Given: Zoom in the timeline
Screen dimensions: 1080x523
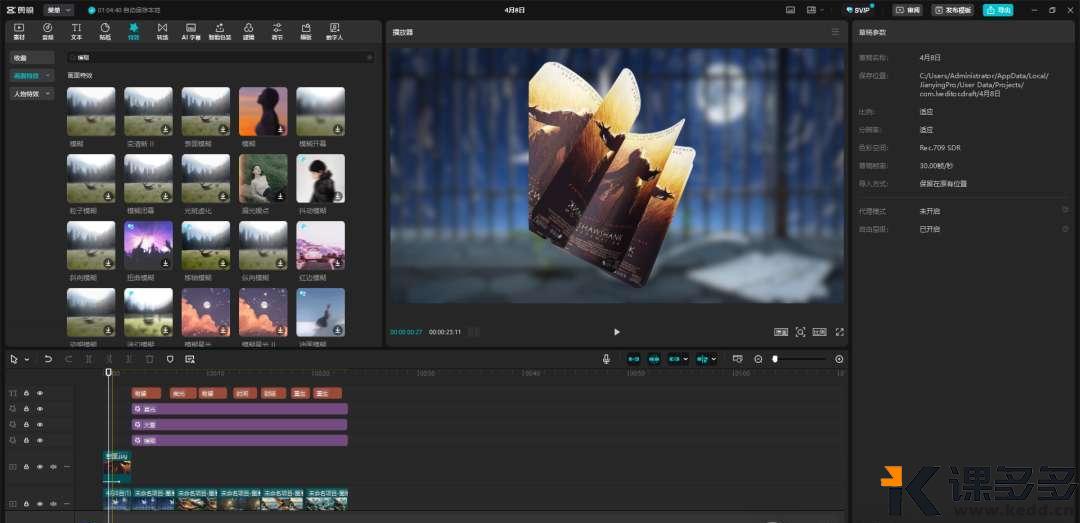Looking at the screenshot, I should [839, 359].
